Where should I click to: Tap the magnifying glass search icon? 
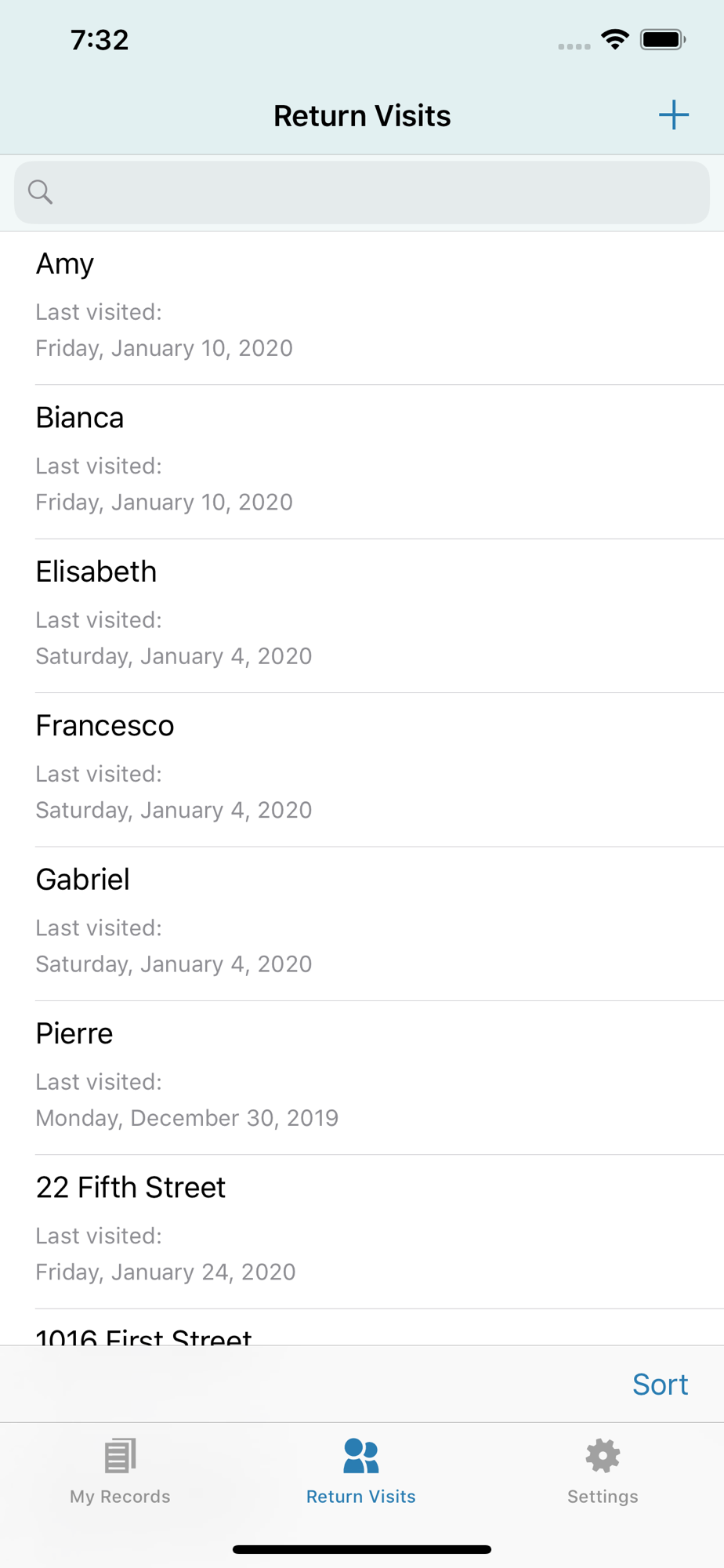pos(40,192)
